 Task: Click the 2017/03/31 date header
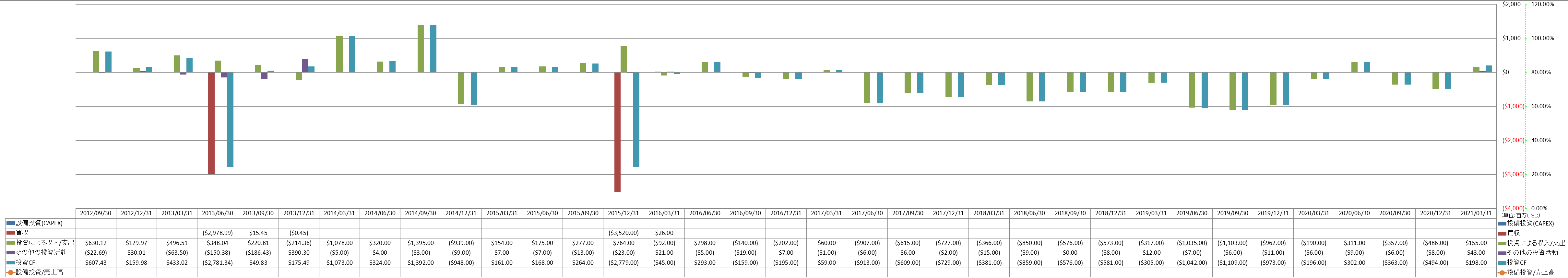click(x=826, y=214)
